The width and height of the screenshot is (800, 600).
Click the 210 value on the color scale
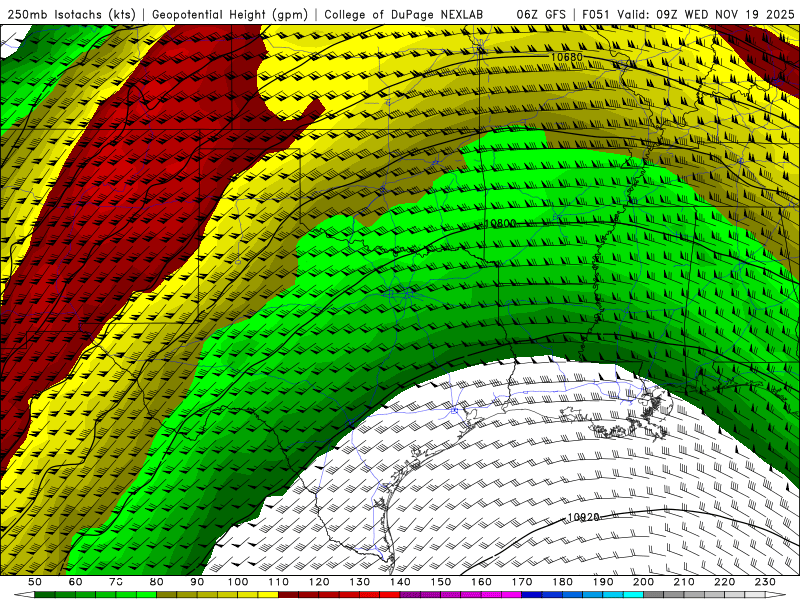coord(684,582)
